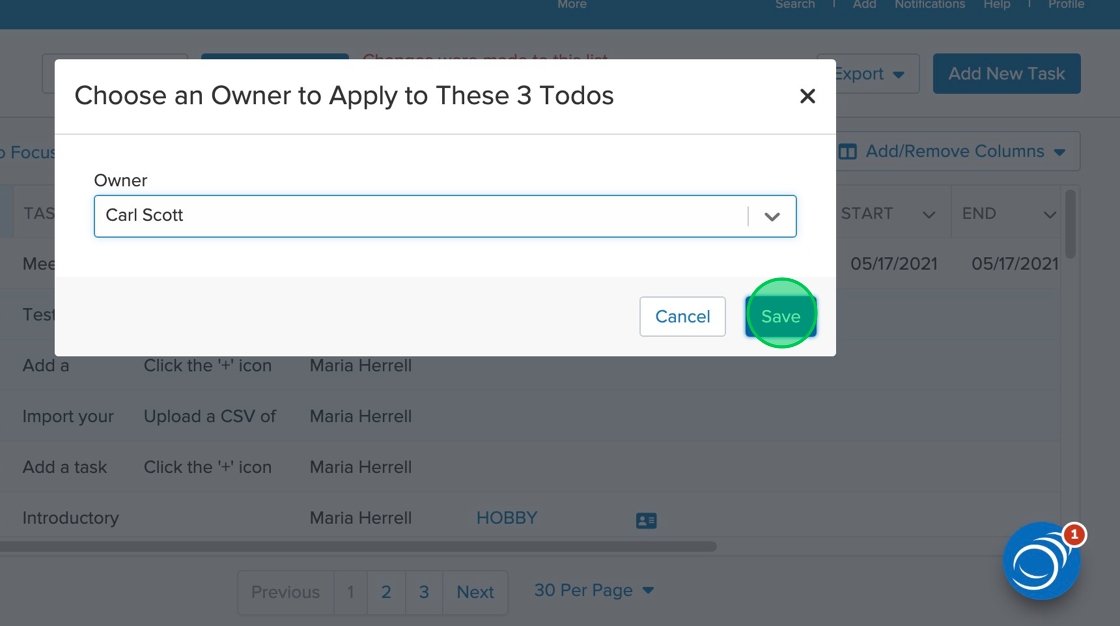
Task: Open 30 Per Page dropdown
Action: (594, 590)
